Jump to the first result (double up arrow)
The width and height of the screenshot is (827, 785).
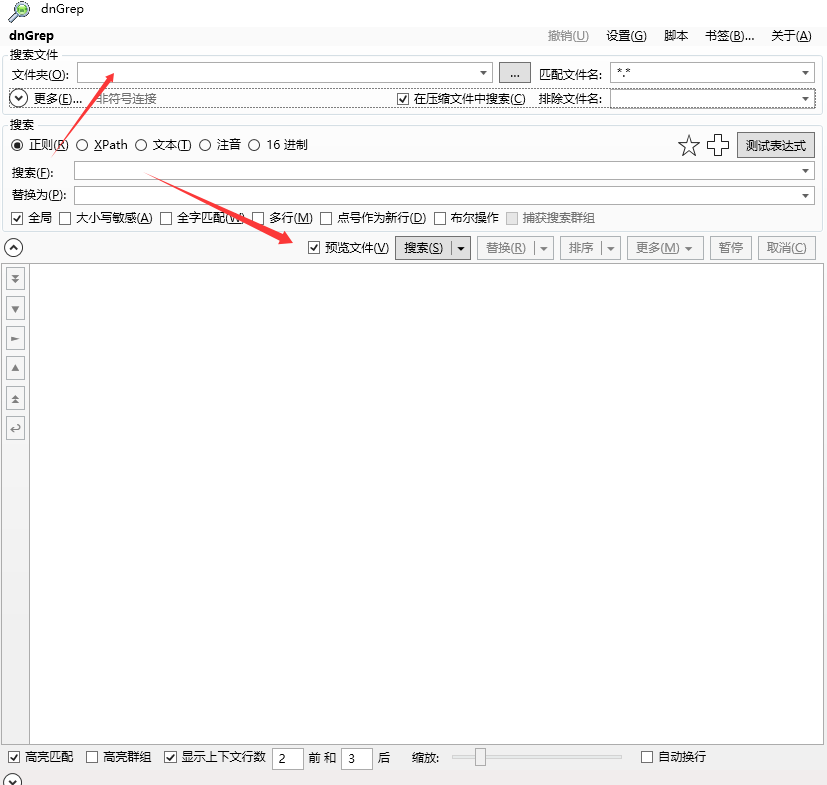click(15, 398)
